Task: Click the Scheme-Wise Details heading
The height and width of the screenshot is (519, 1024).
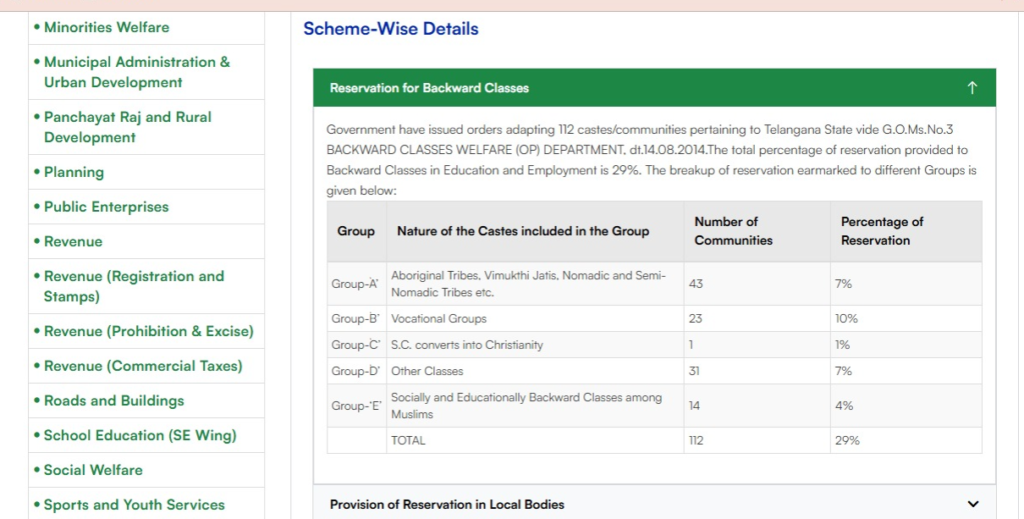Action: coord(391,29)
